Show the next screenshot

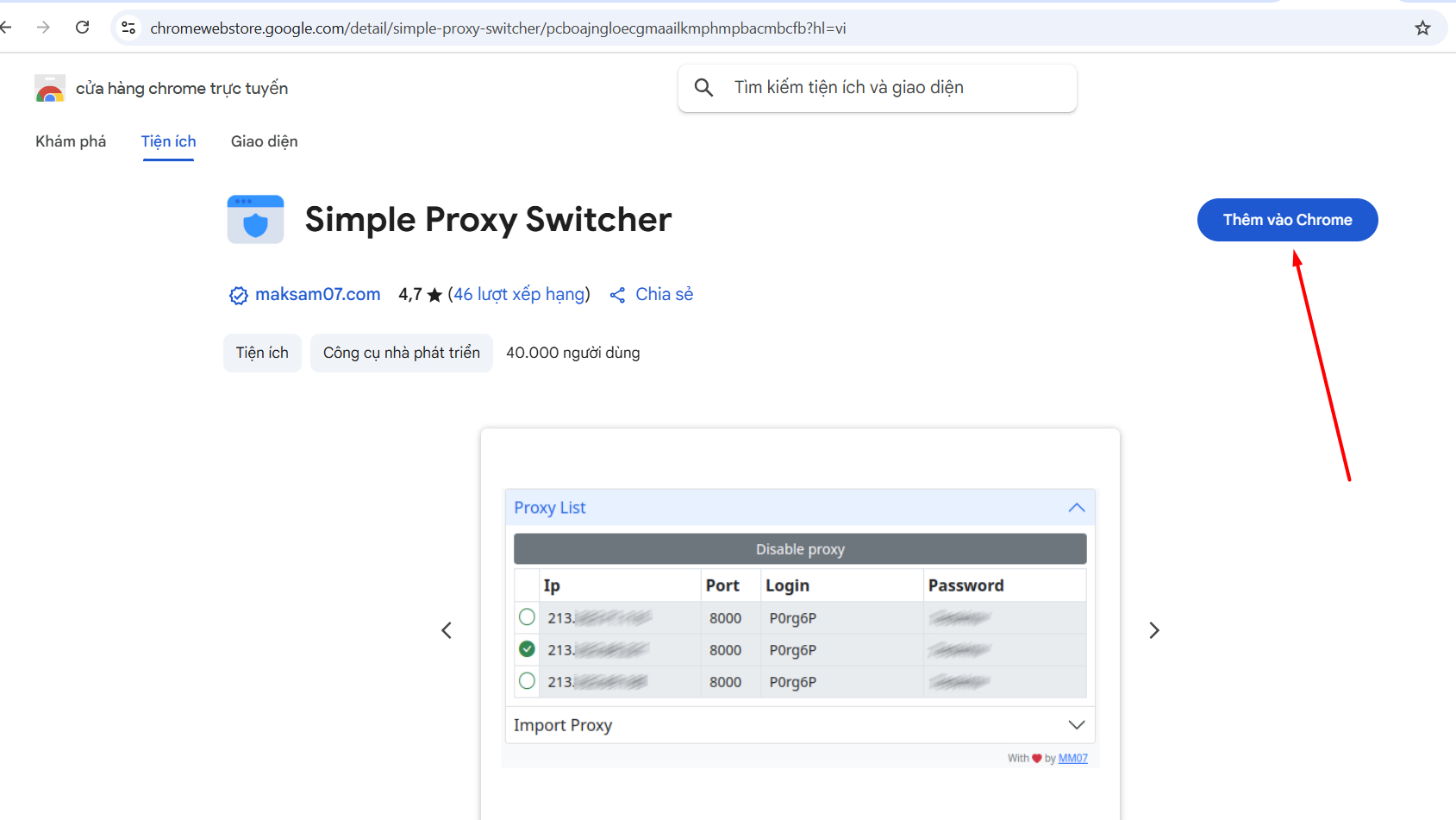point(1154,630)
